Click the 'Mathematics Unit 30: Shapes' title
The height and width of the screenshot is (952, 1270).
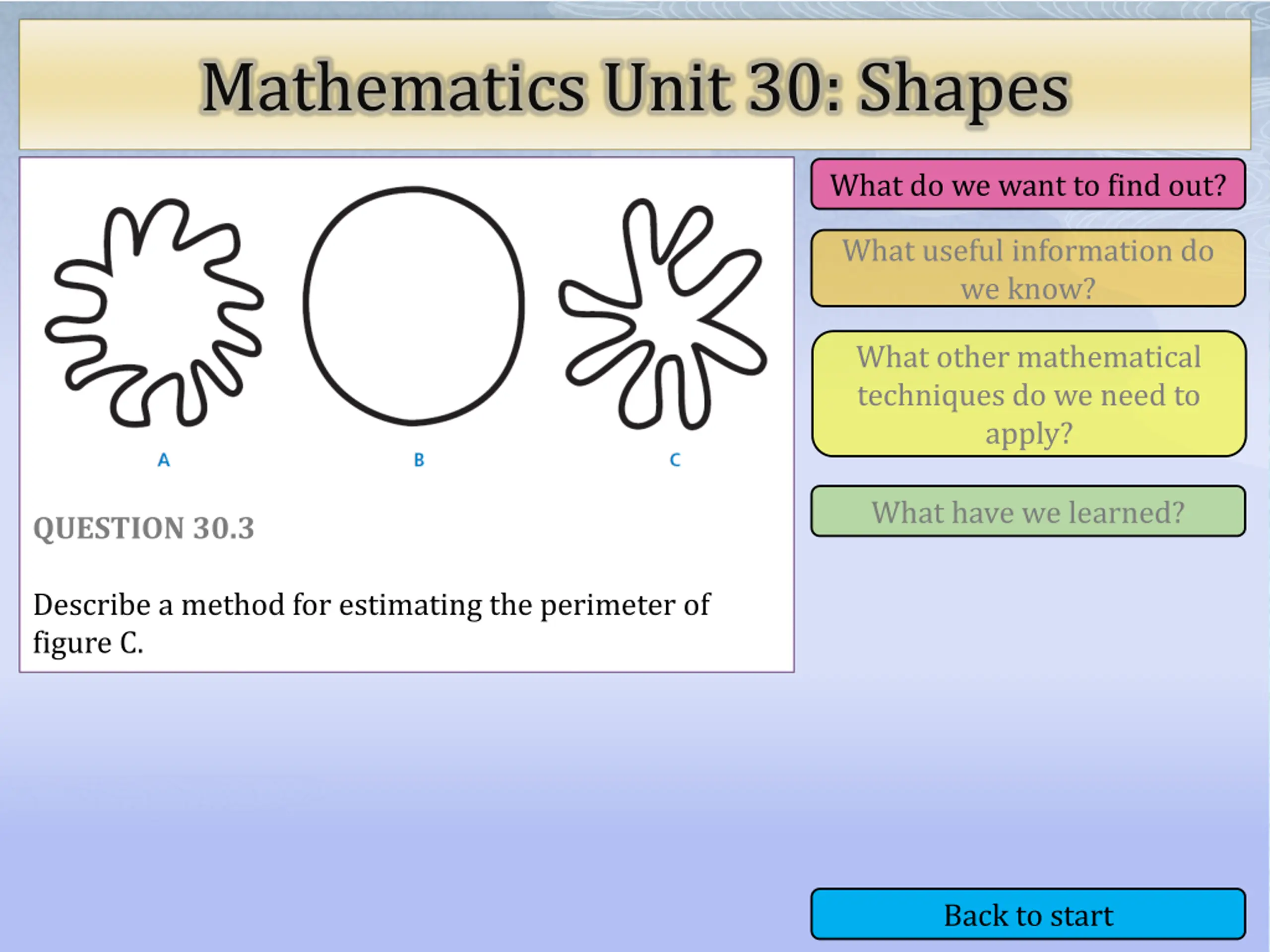point(635,88)
